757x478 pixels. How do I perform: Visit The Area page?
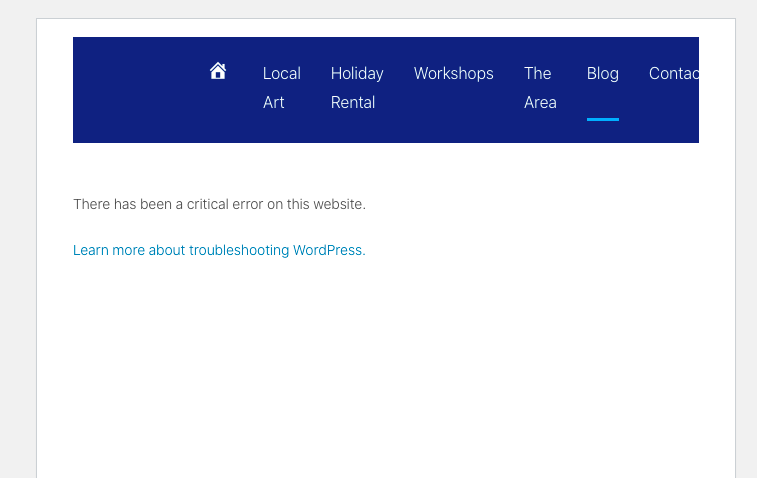(540, 88)
